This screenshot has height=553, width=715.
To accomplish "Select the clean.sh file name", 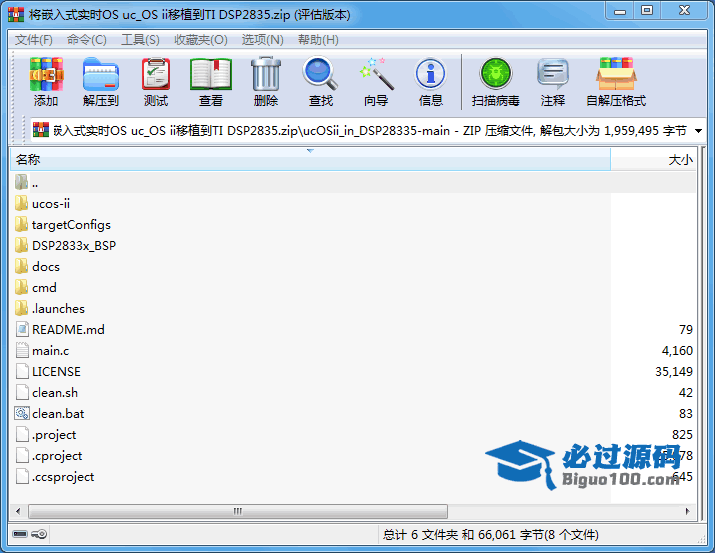I will [55, 393].
